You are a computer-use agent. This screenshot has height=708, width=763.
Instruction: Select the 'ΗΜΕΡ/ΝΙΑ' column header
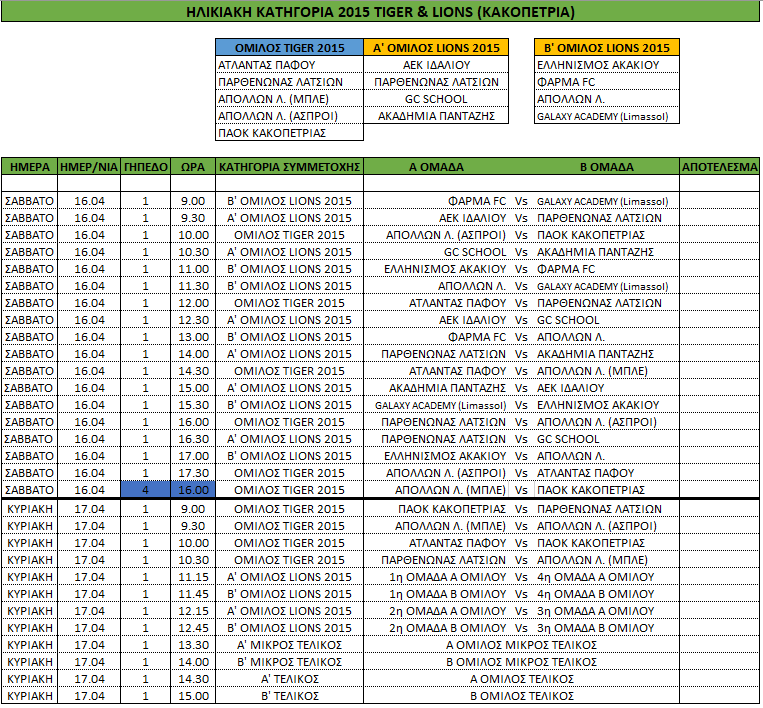point(89,167)
